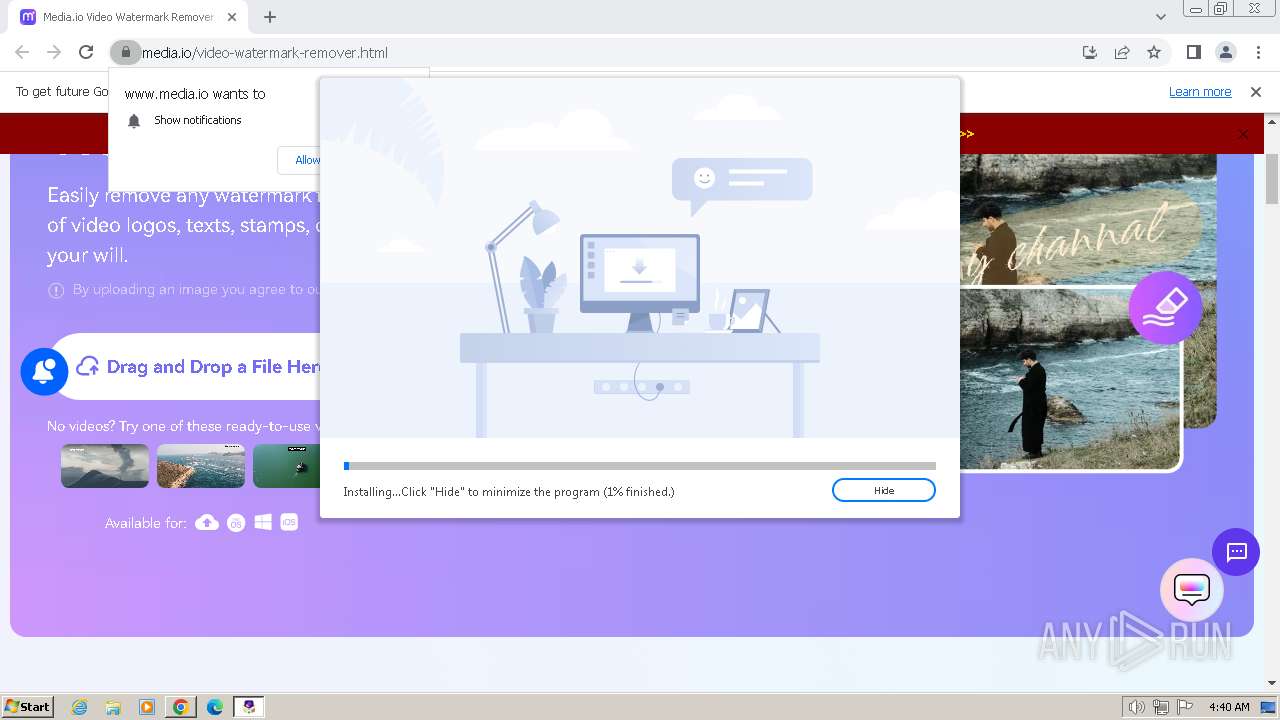1280x720 pixels.
Task: Open Chrome profile avatar
Action: [1225, 52]
